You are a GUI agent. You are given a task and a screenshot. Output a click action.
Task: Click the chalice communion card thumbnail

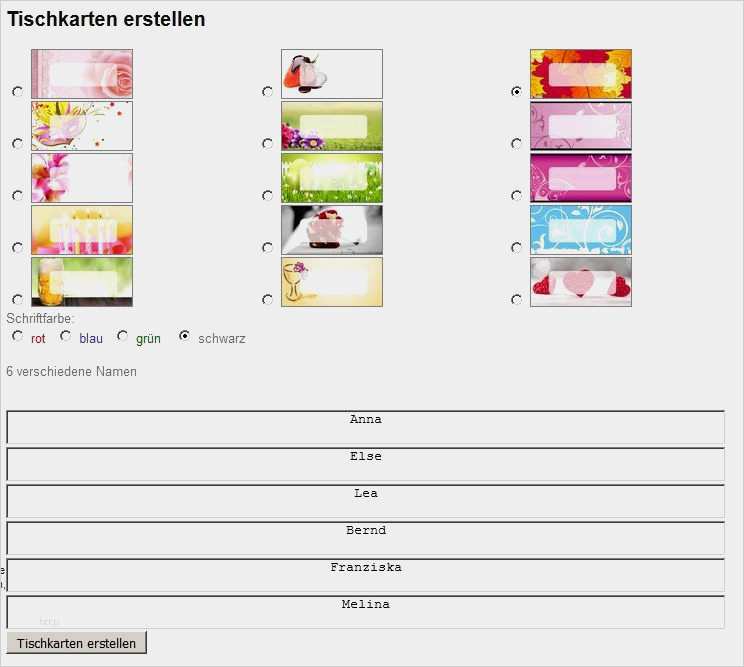pos(332,282)
